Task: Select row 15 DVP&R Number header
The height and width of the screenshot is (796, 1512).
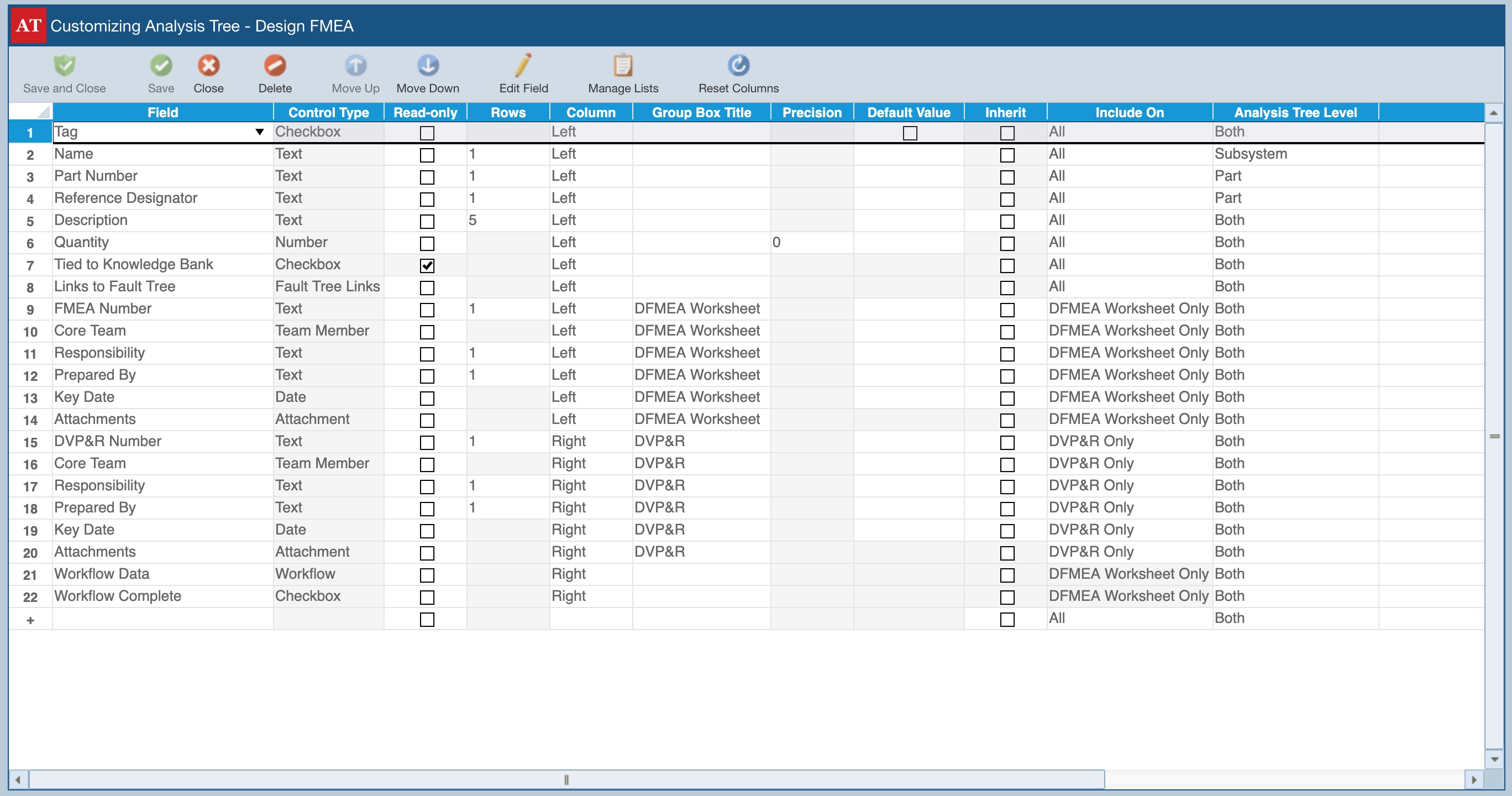Action: [30, 442]
